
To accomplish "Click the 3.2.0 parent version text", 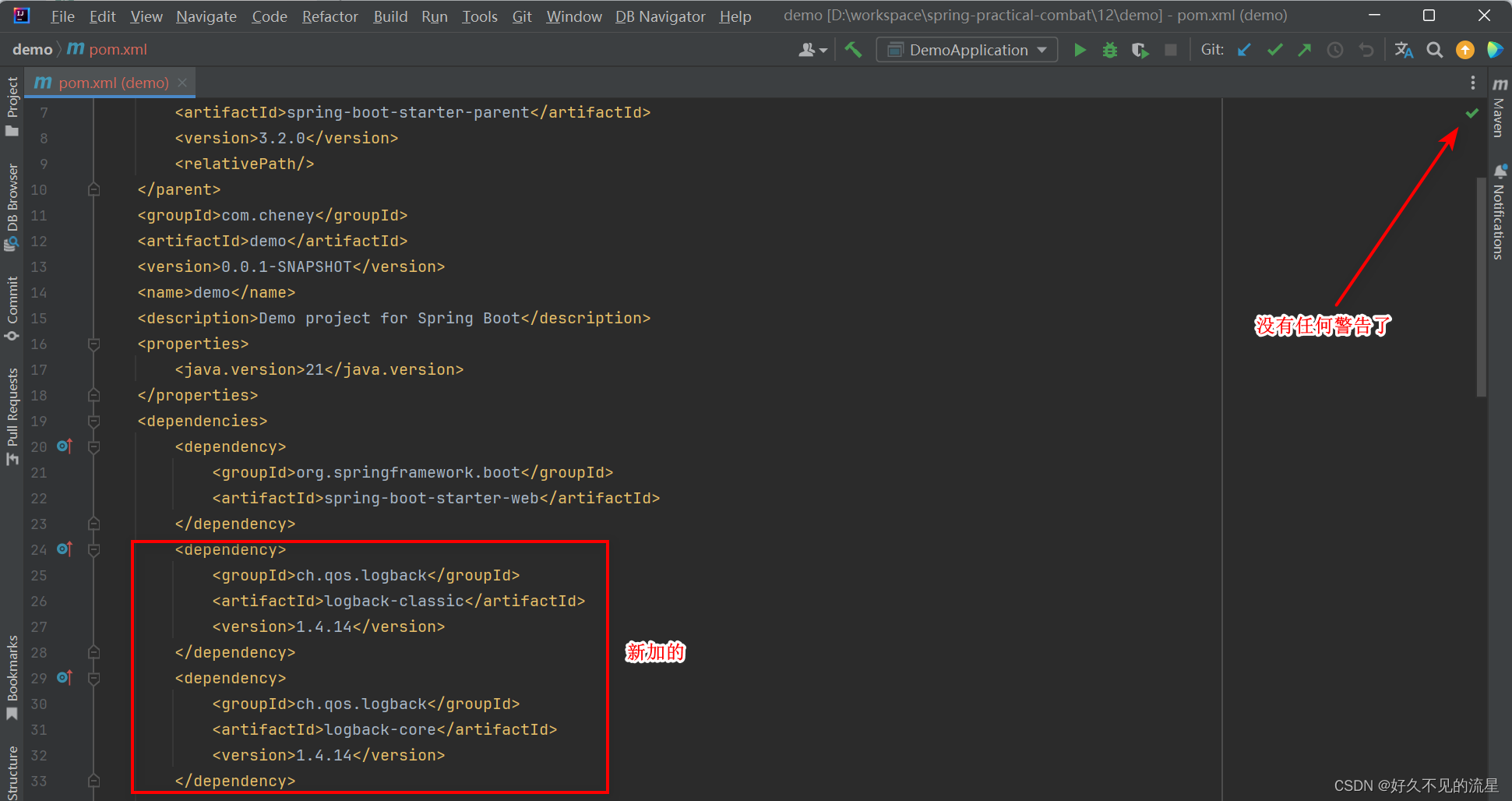I will 282,138.
